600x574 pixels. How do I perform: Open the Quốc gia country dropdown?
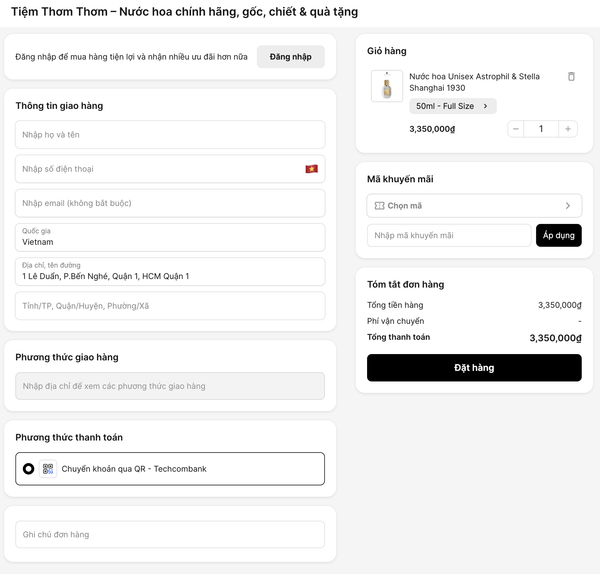[x=170, y=237]
